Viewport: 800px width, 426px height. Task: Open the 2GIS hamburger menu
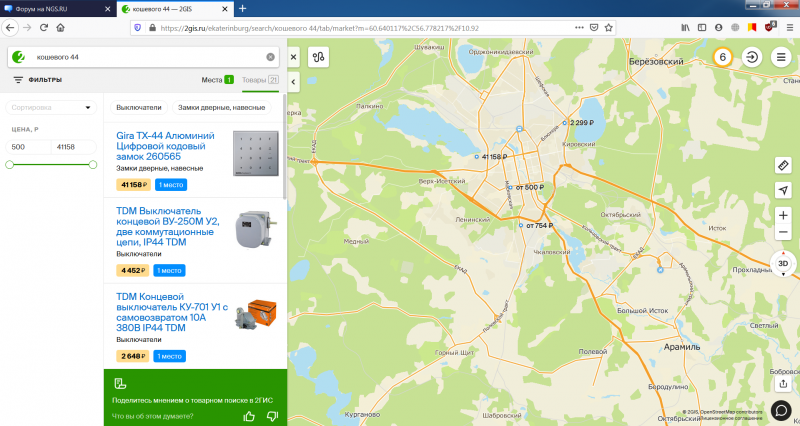pos(781,57)
